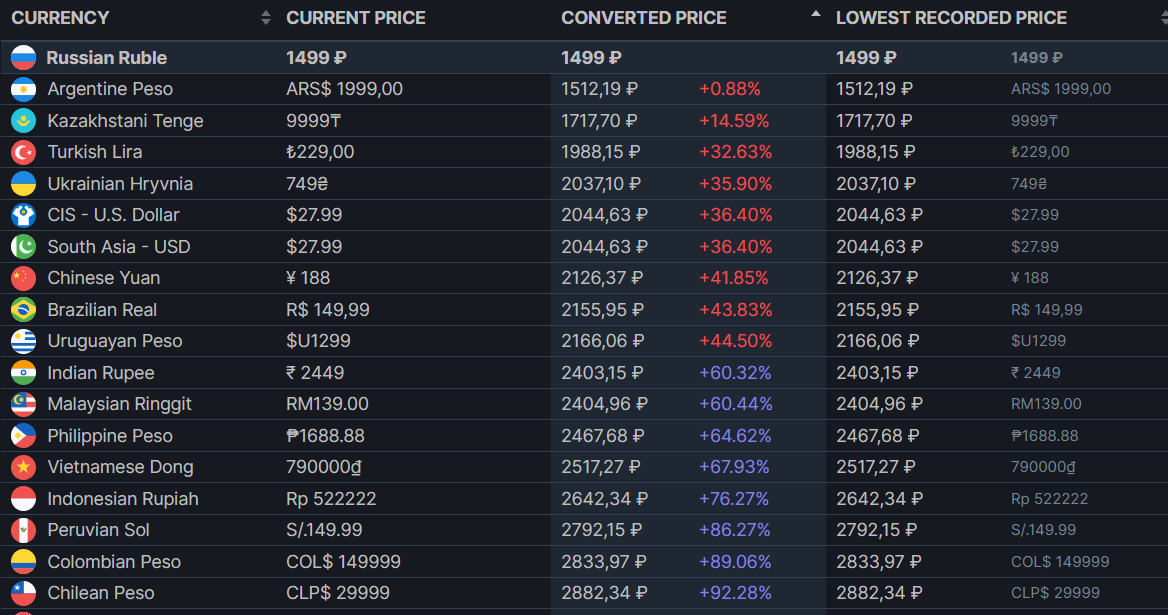The image size is (1168, 615).
Task: Select the Indonesian Rupiah currency name
Action: 123,499
